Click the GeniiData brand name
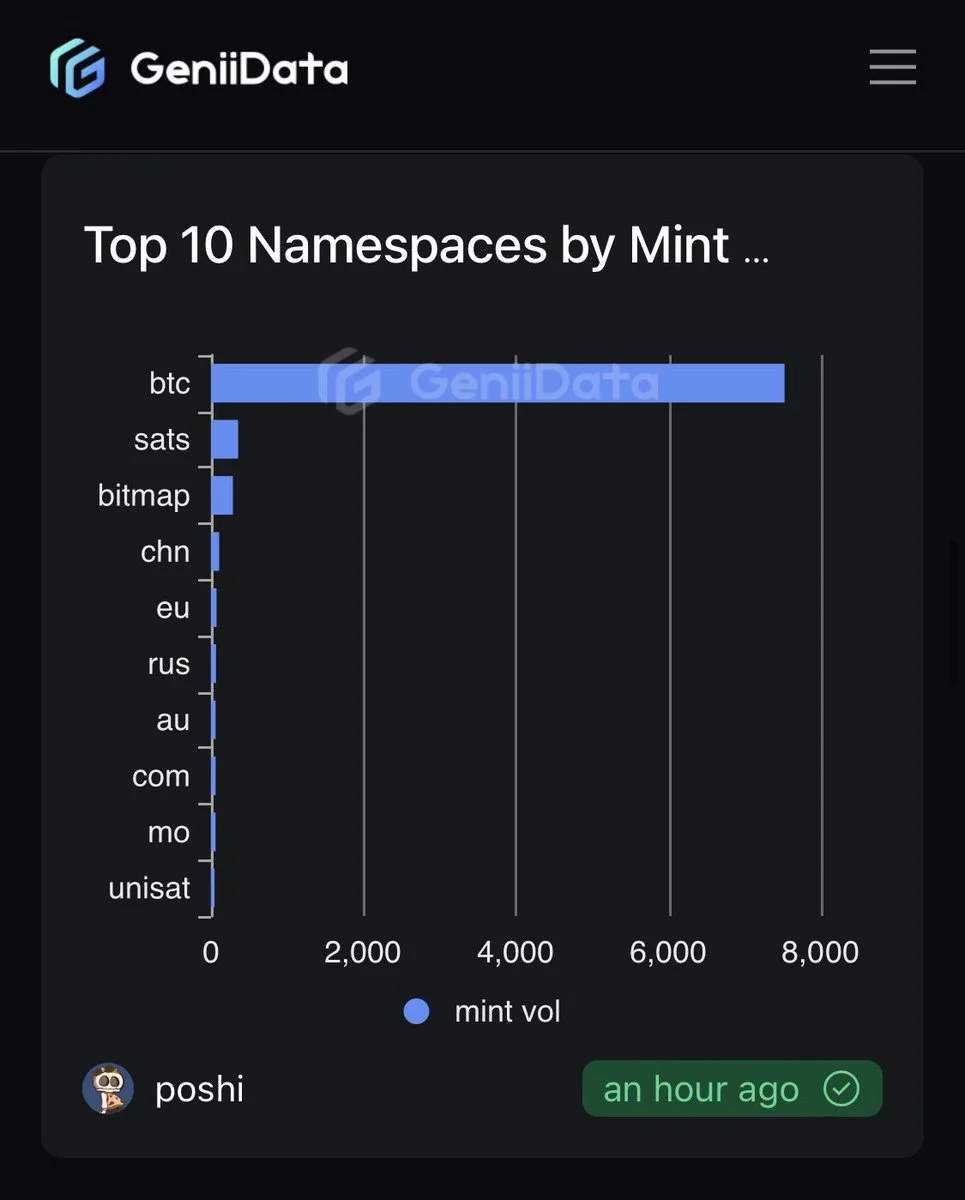 click(239, 69)
